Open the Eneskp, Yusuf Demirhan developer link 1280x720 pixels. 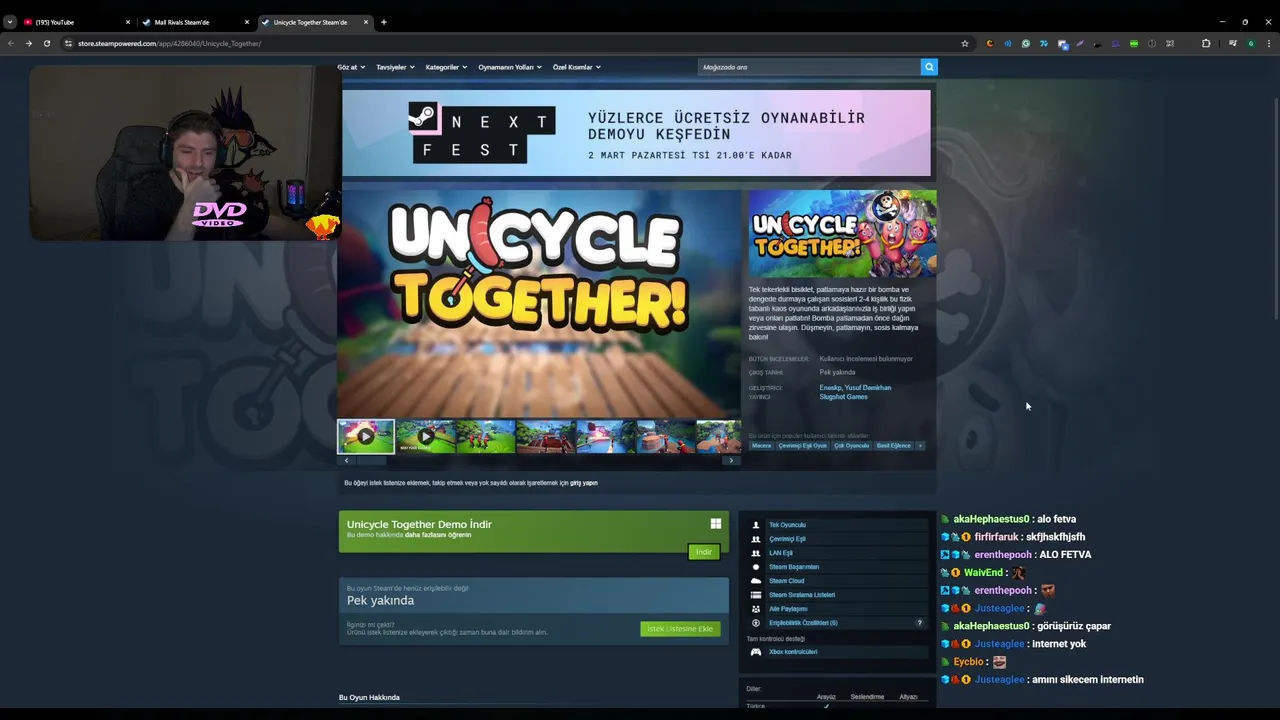855,388
